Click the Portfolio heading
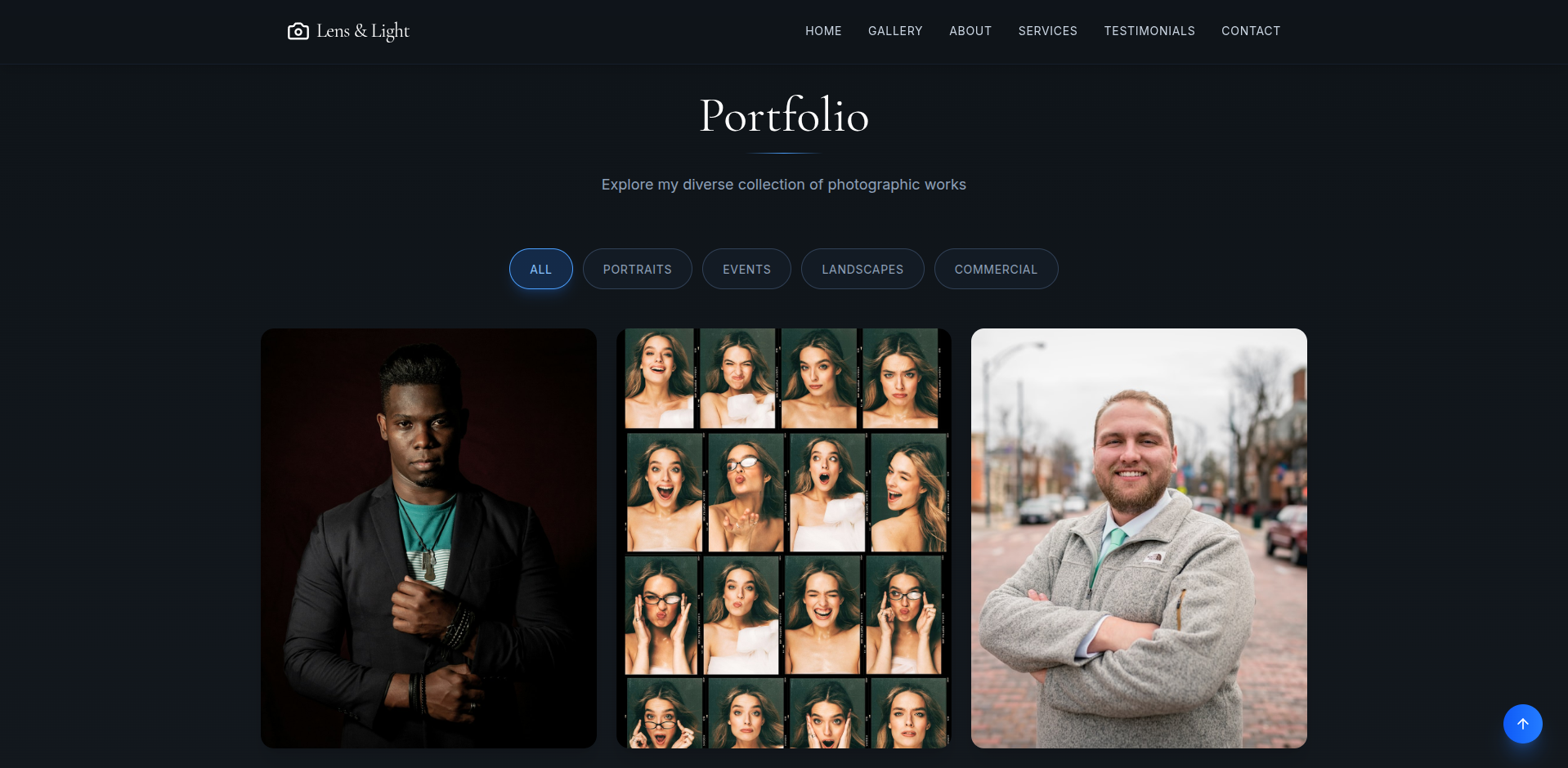1568x768 pixels. pos(784,115)
